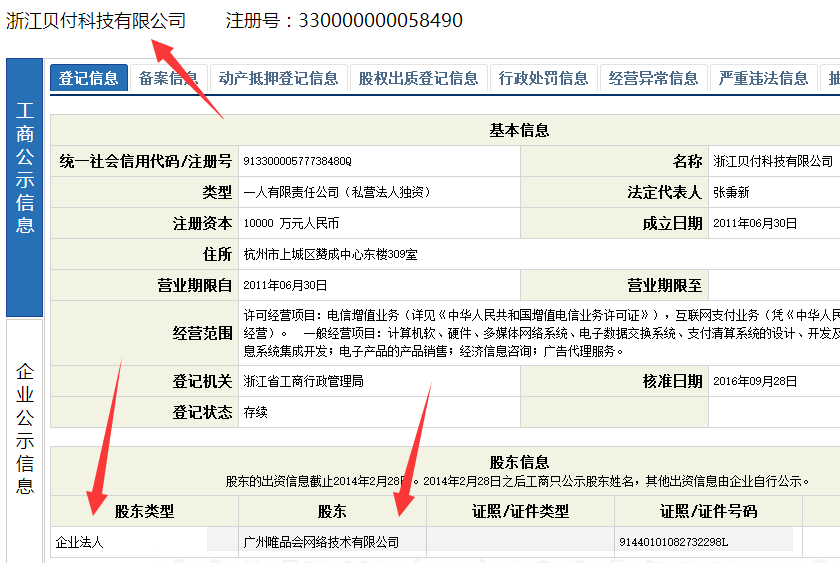The height and width of the screenshot is (563, 840).
Task: Click the 证照/证件类型 column header
Action: coord(520,512)
